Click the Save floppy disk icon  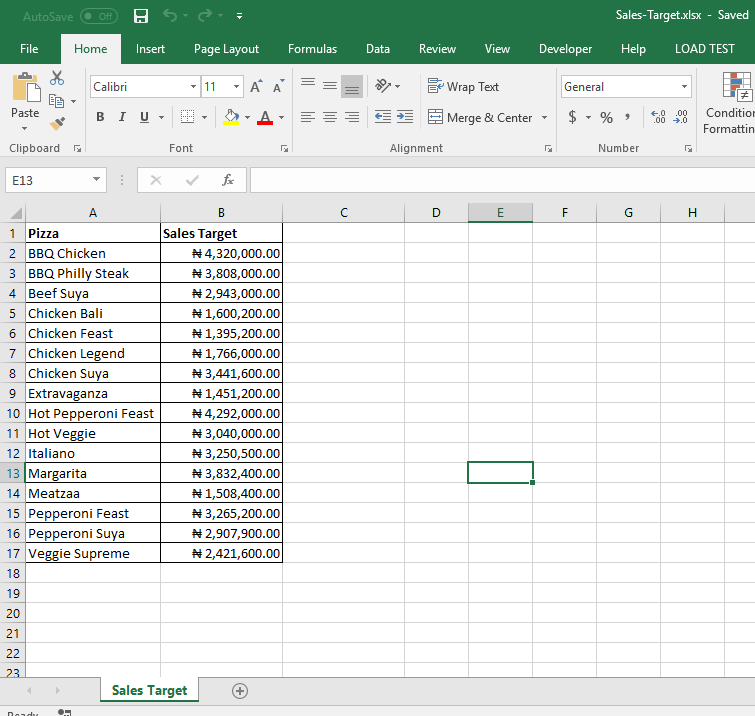141,16
